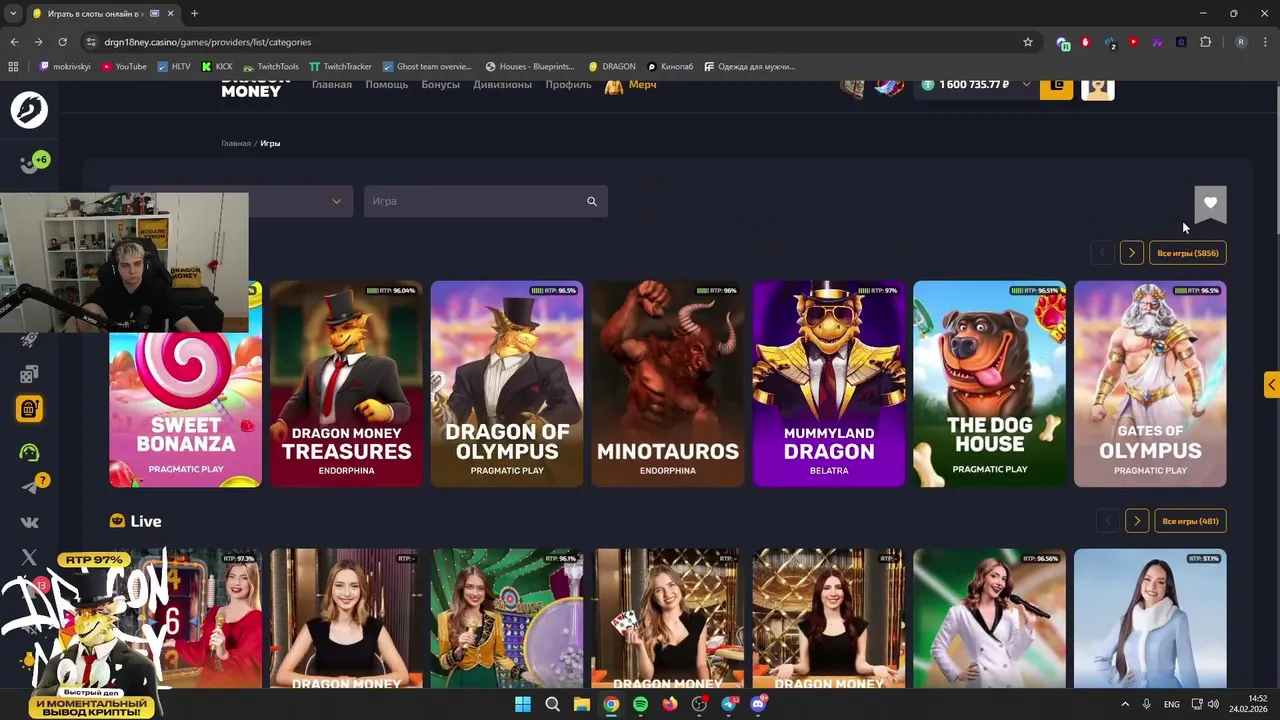This screenshot has width=1280, height=720.
Task: Reload the page
Action: coord(62,42)
